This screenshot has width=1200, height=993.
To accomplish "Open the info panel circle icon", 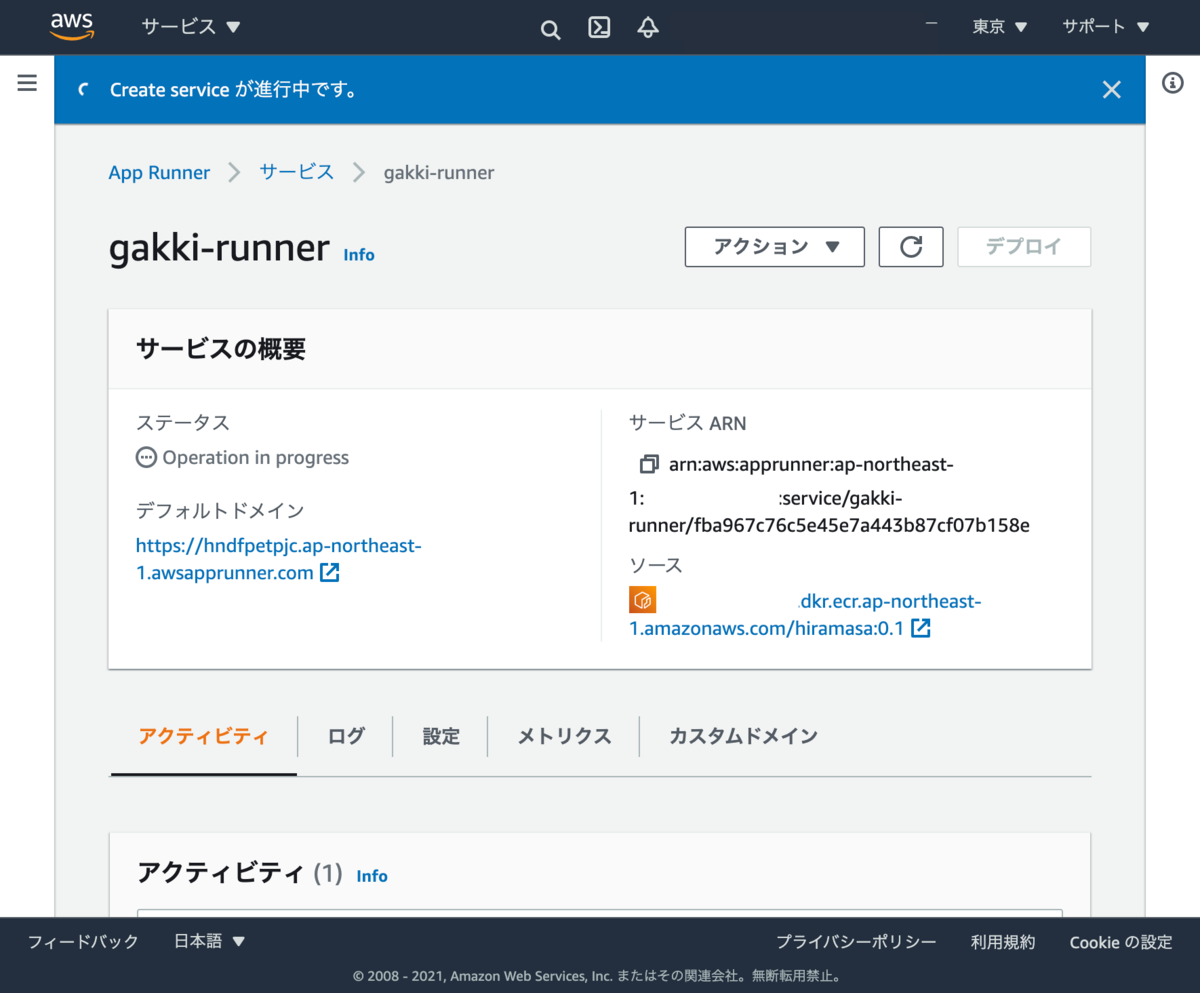I will (1173, 83).
